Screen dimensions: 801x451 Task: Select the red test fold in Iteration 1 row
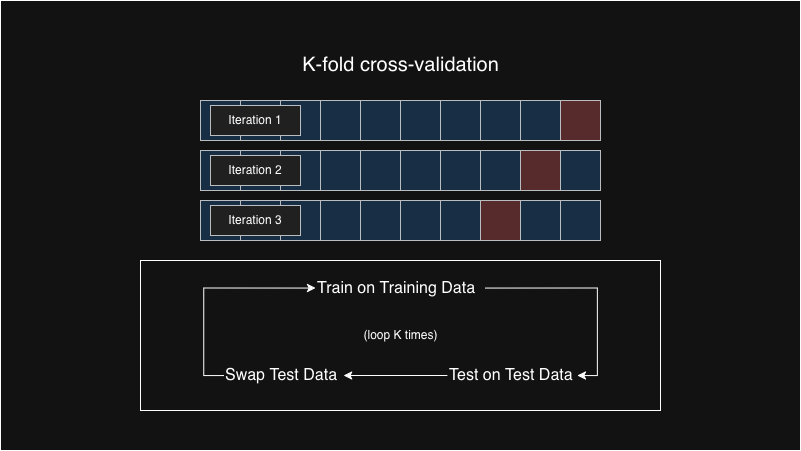coord(581,121)
